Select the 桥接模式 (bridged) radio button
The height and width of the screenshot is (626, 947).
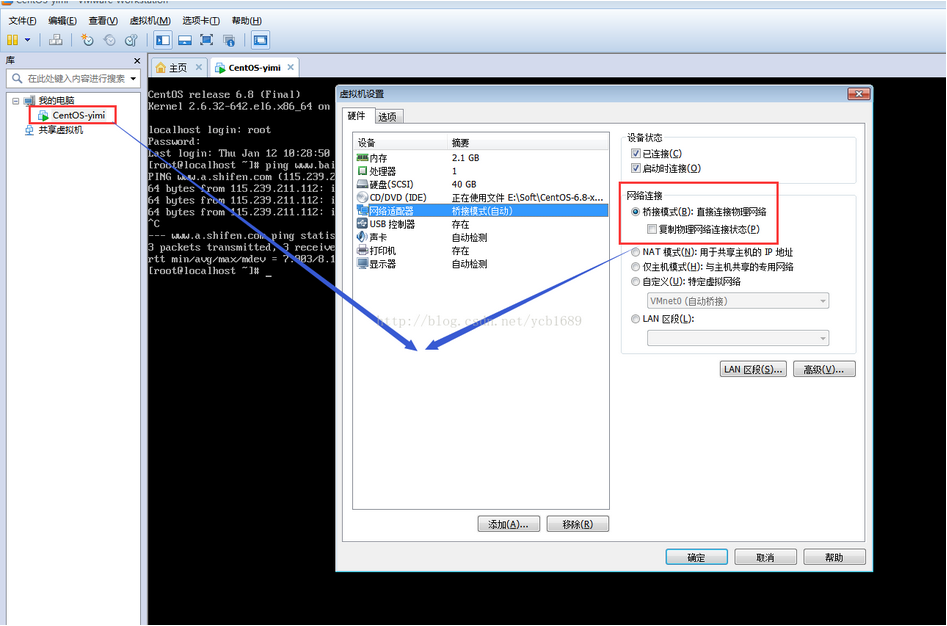click(x=636, y=211)
